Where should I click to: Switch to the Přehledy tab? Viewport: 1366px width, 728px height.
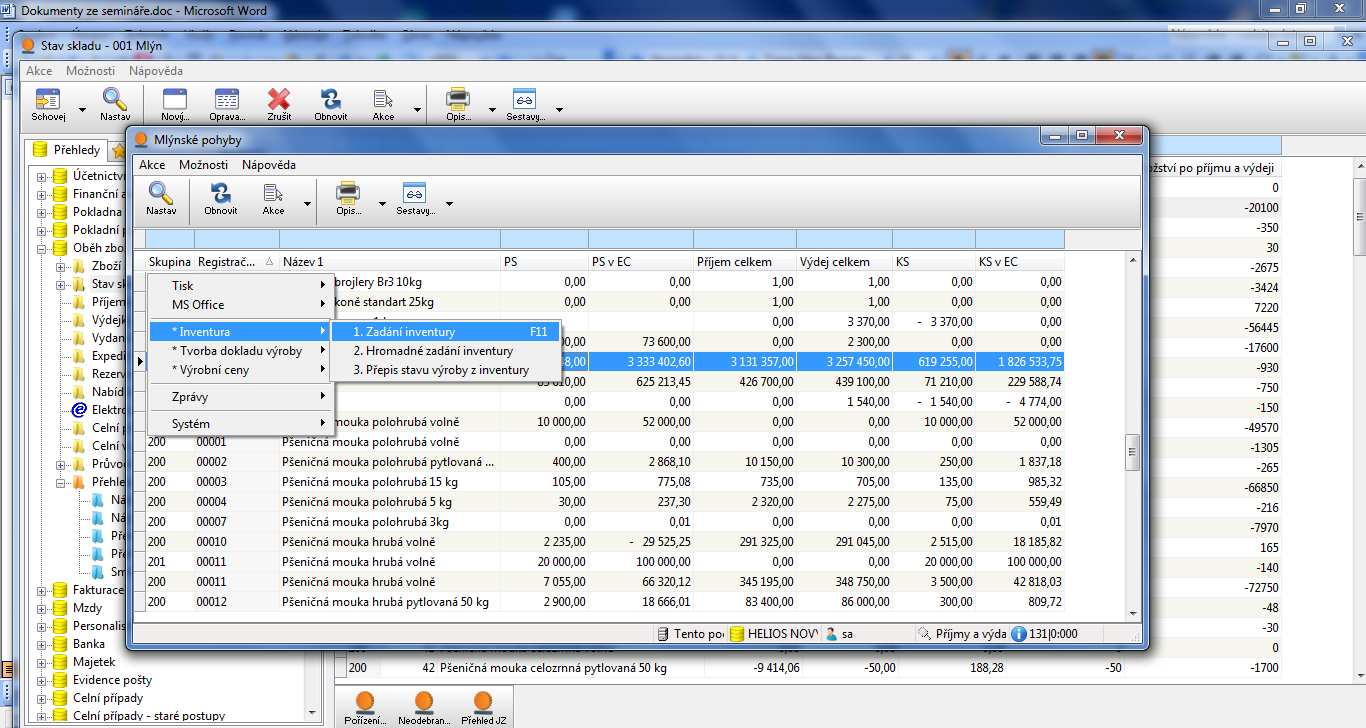tap(67, 150)
